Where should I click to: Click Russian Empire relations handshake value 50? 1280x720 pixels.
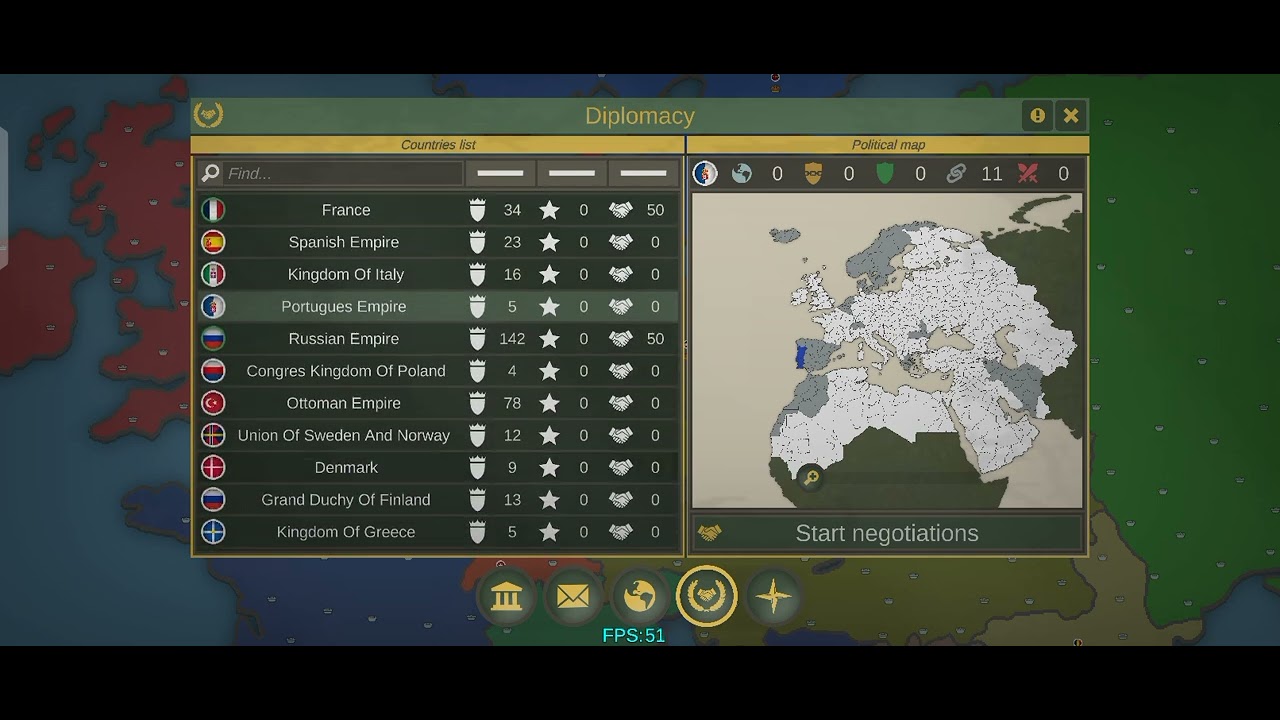click(x=655, y=339)
